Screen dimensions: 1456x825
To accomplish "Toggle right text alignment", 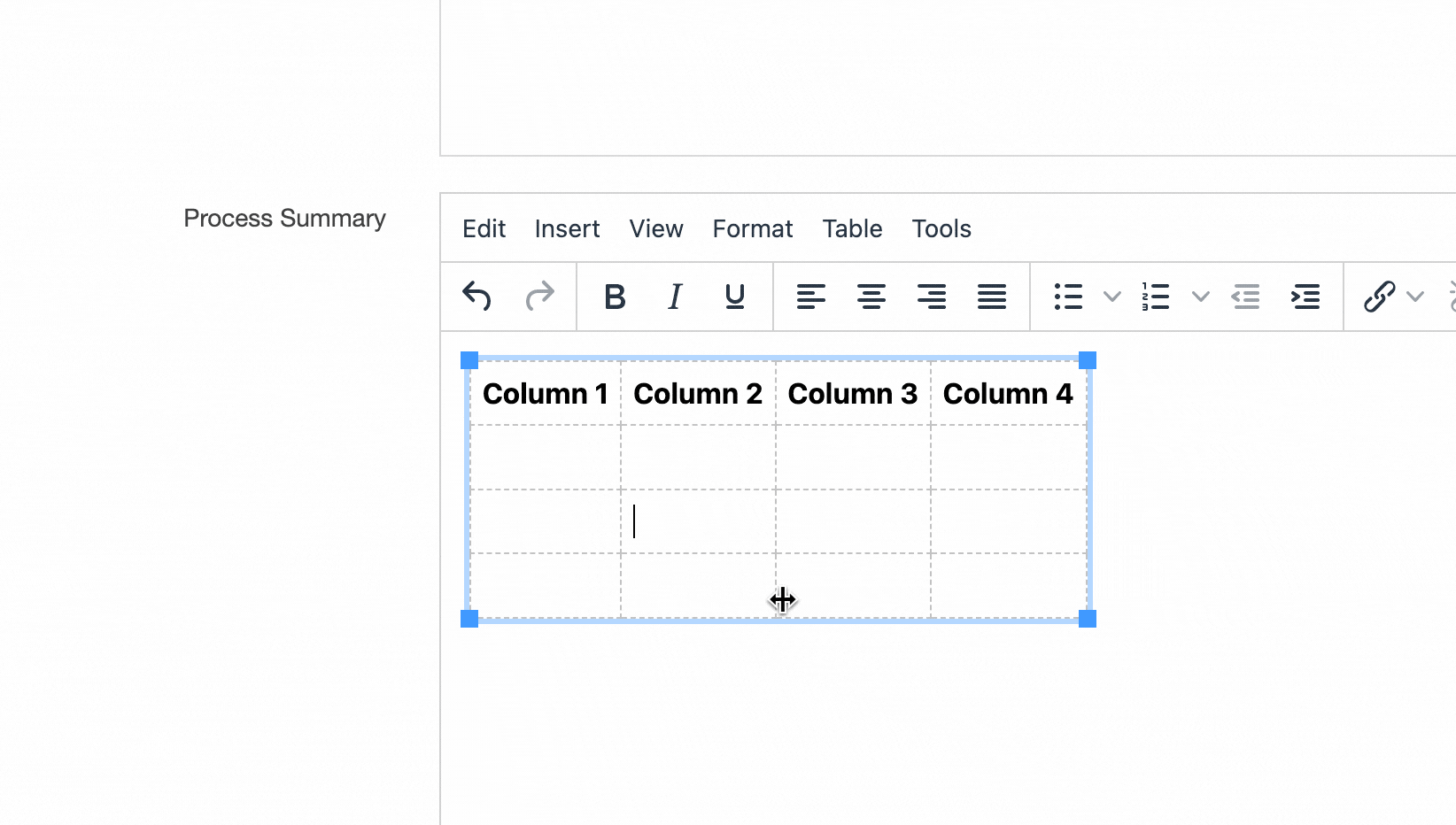I will 932,297.
